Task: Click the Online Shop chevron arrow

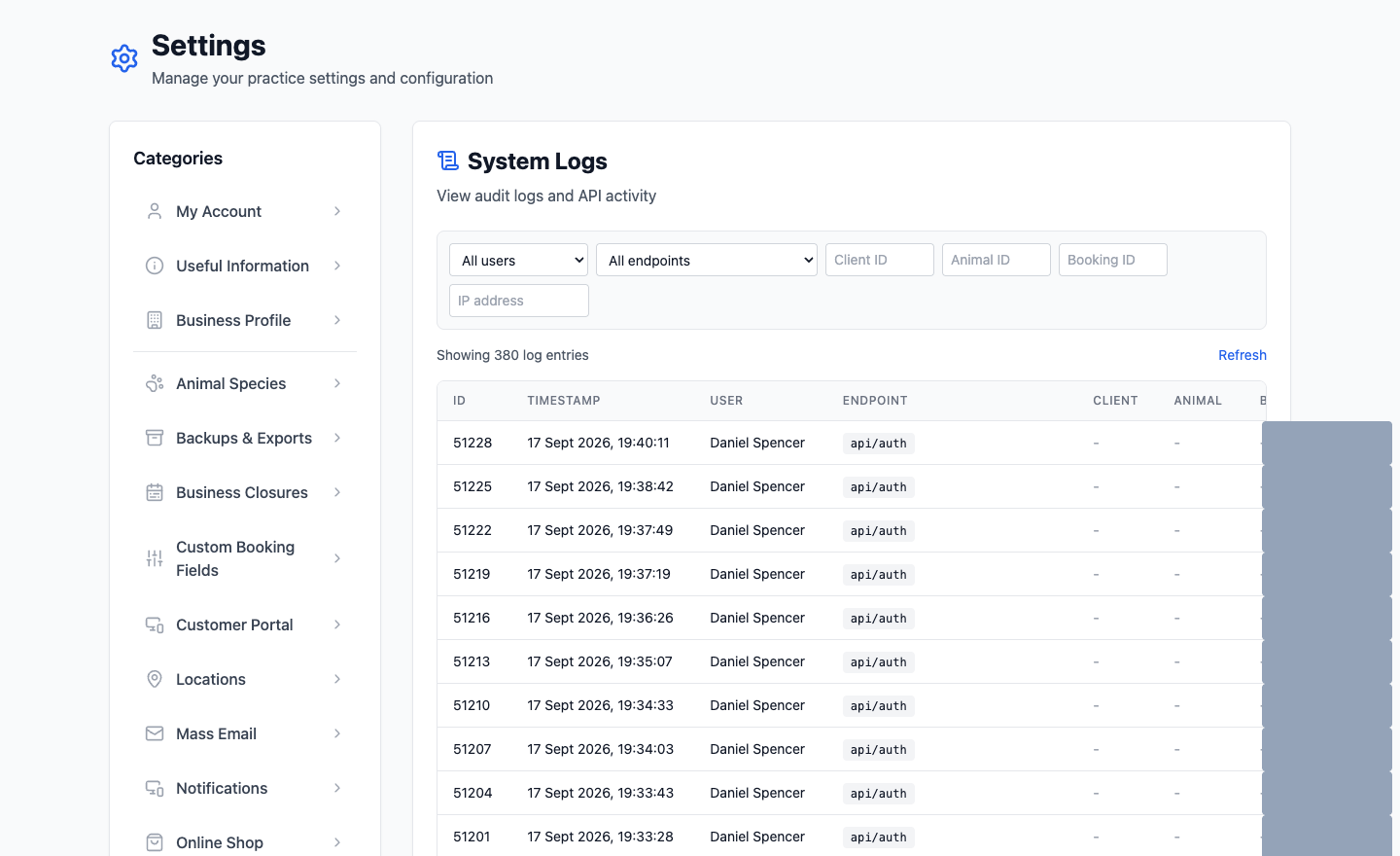Action: 337,842
